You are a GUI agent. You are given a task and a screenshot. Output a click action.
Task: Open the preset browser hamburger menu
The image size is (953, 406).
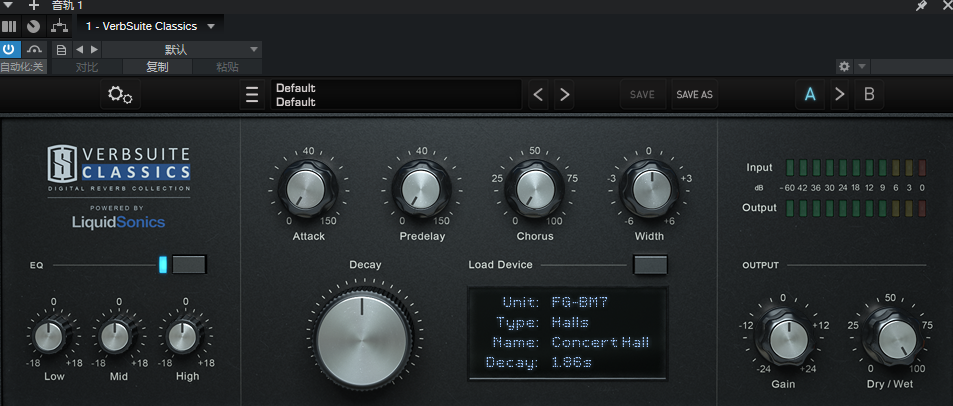click(252, 95)
